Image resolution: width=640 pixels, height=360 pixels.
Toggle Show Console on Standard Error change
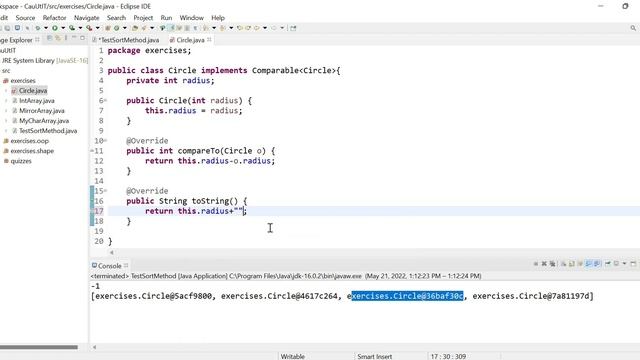pyautogui.click(x=597, y=264)
